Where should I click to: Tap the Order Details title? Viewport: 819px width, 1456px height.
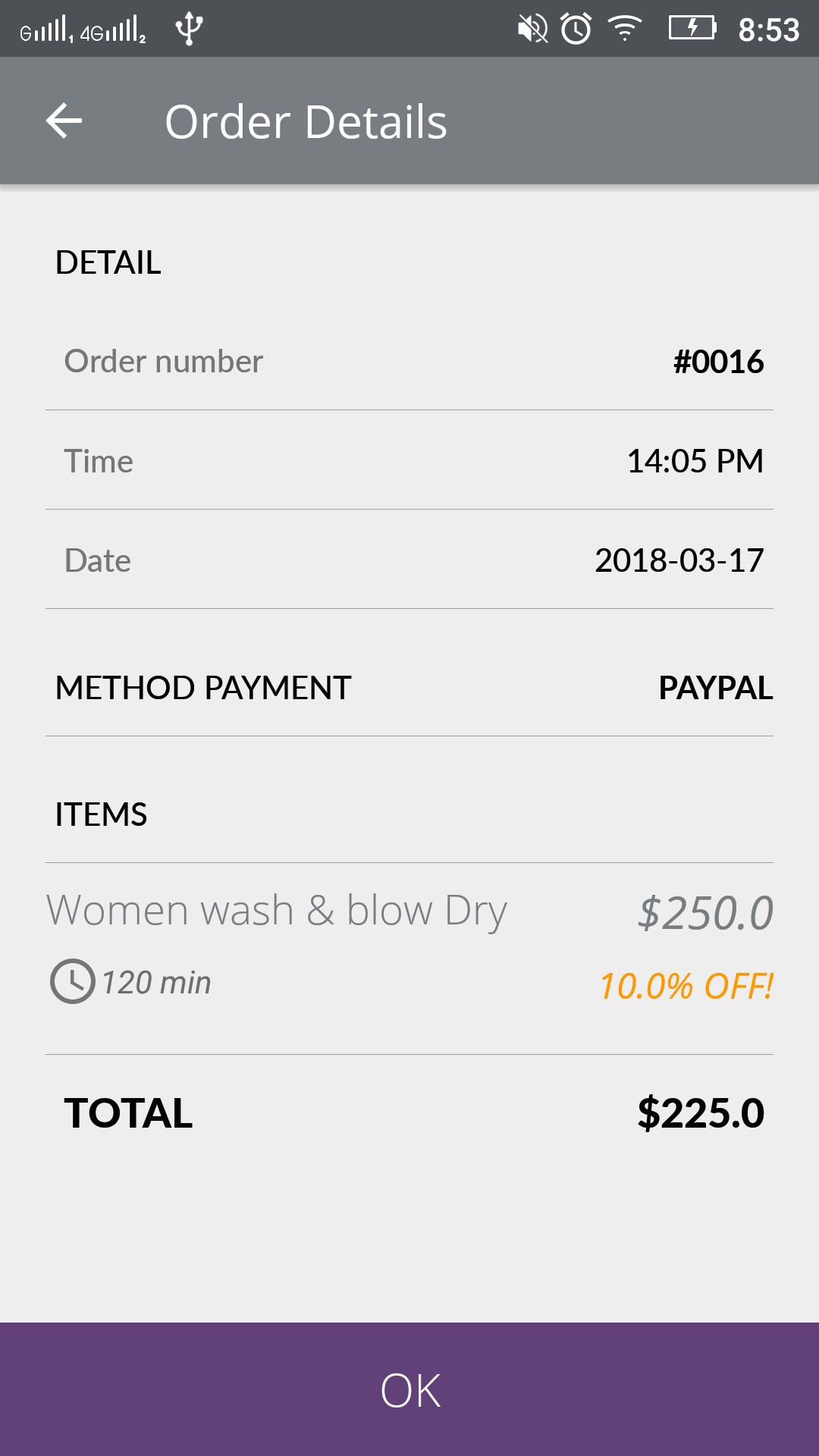point(306,122)
